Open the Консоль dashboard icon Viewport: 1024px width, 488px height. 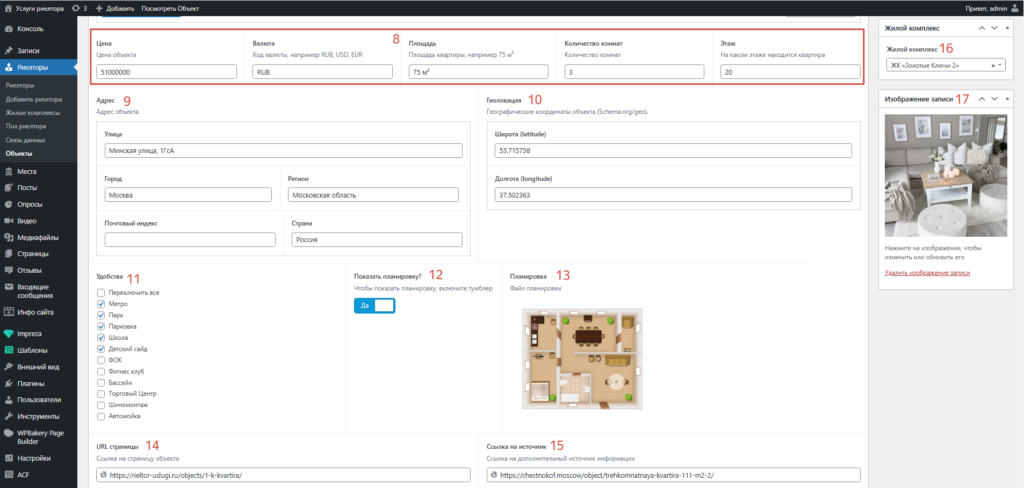pyautogui.click(x=8, y=29)
